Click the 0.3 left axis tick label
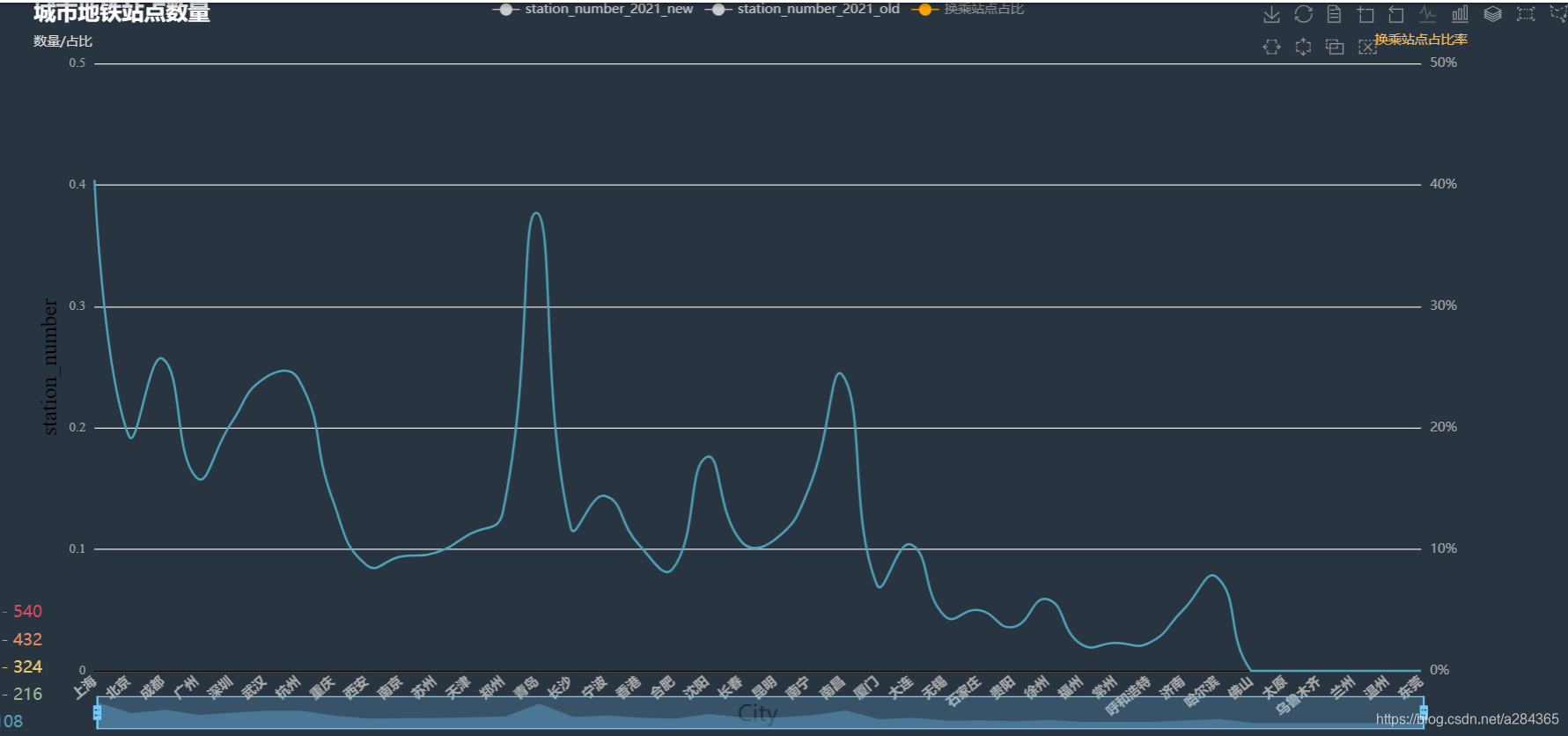 coord(77,305)
